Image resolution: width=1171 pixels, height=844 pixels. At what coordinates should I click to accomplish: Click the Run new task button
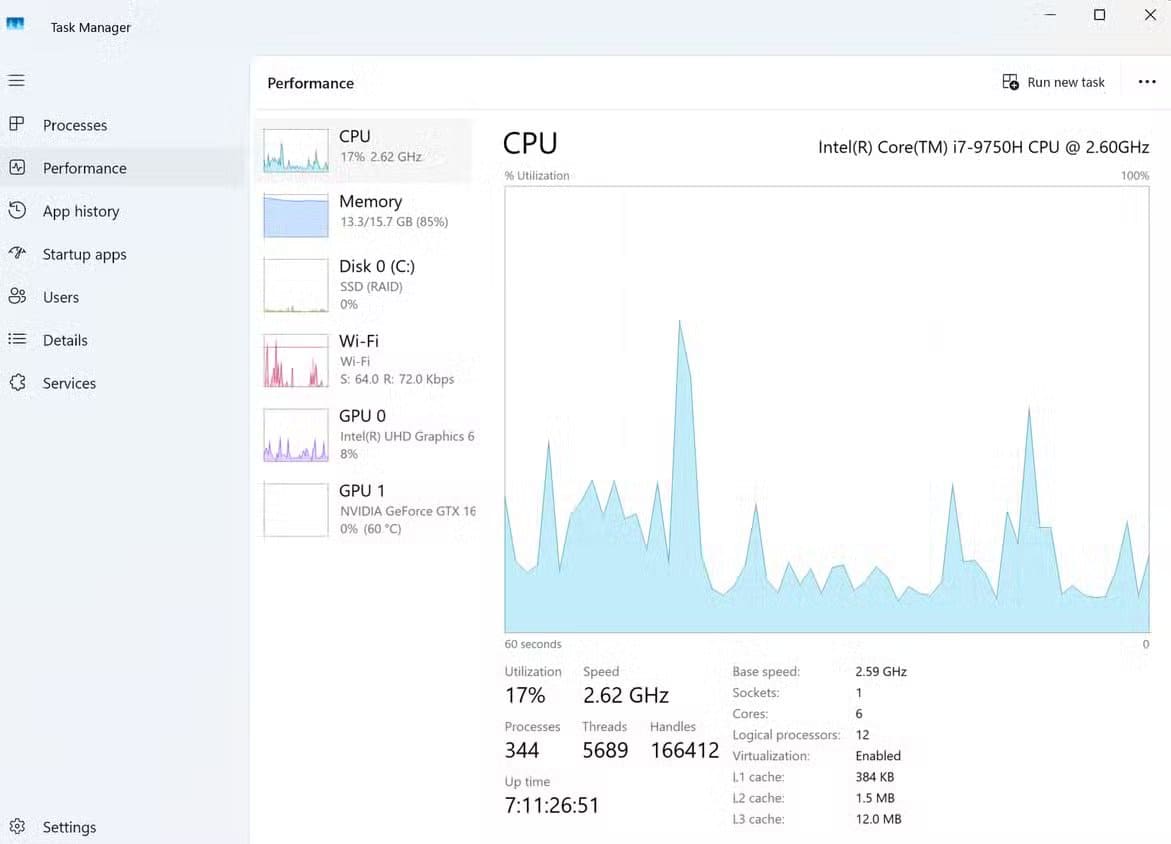pos(1053,81)
